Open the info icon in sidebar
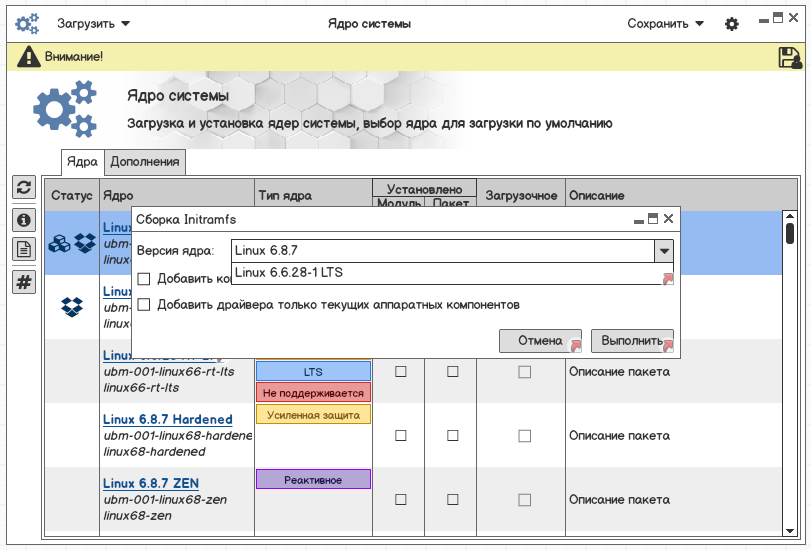Viewport: 811px width, 550px height. pyautogui.click(x=24, y=219)
